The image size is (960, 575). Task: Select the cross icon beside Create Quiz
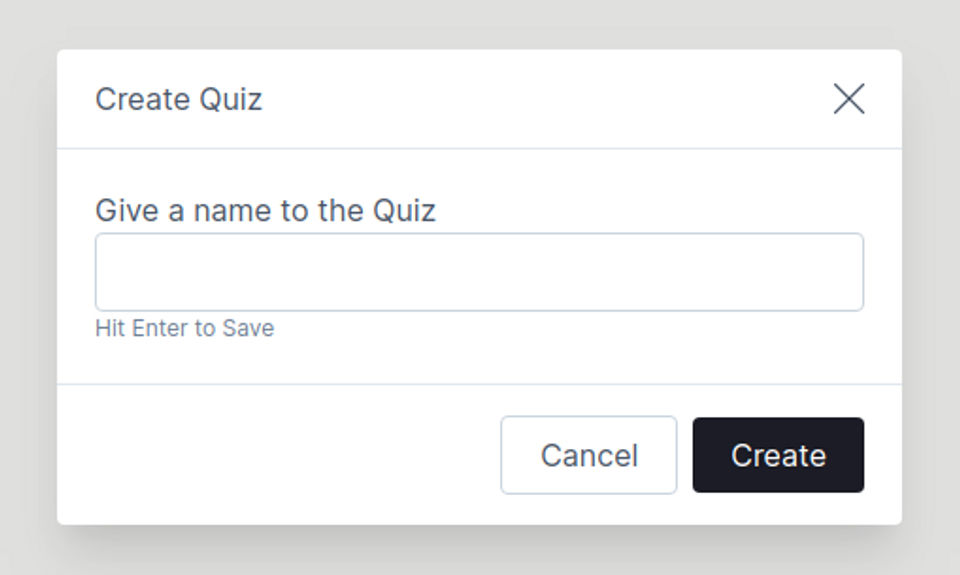(x=849, y=99)
